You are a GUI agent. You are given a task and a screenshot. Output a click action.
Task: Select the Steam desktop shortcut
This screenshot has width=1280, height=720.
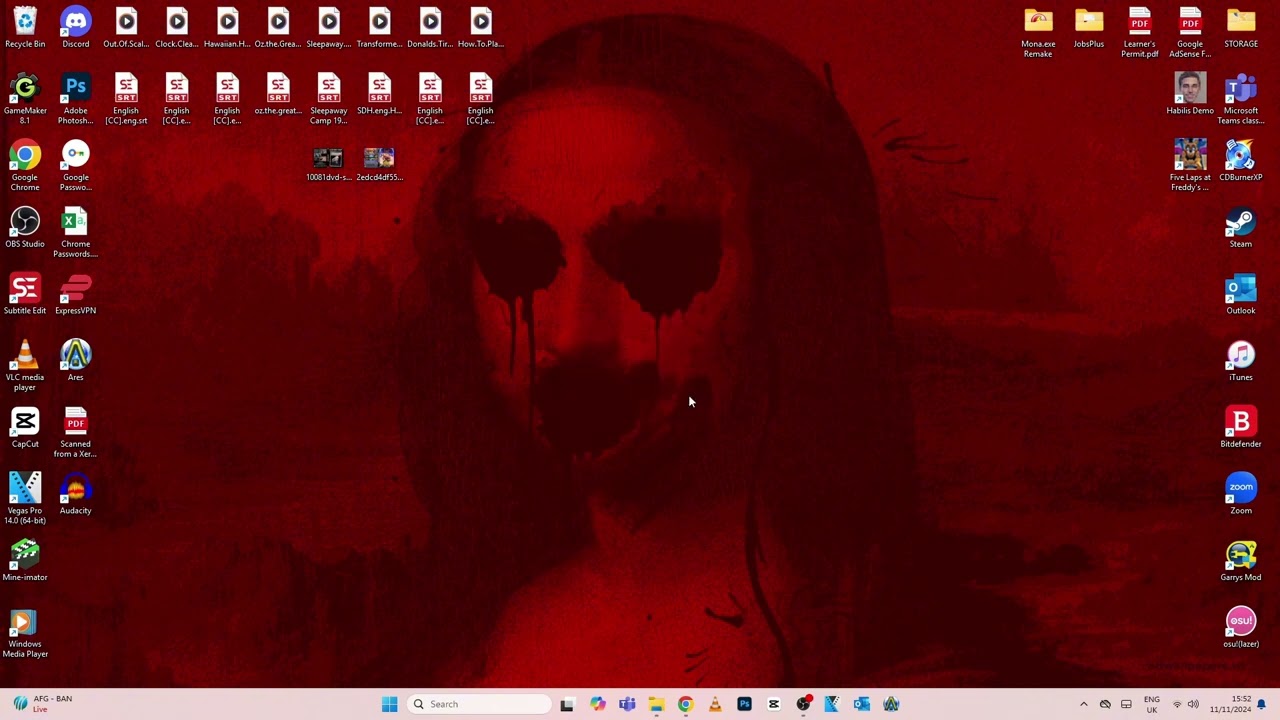click(x=1240, y=228)
